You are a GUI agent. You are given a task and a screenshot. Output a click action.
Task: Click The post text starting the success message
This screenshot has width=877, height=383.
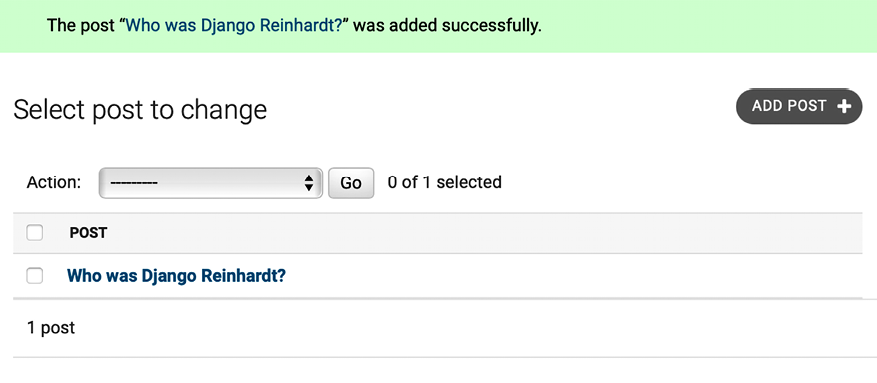(81, 26)
